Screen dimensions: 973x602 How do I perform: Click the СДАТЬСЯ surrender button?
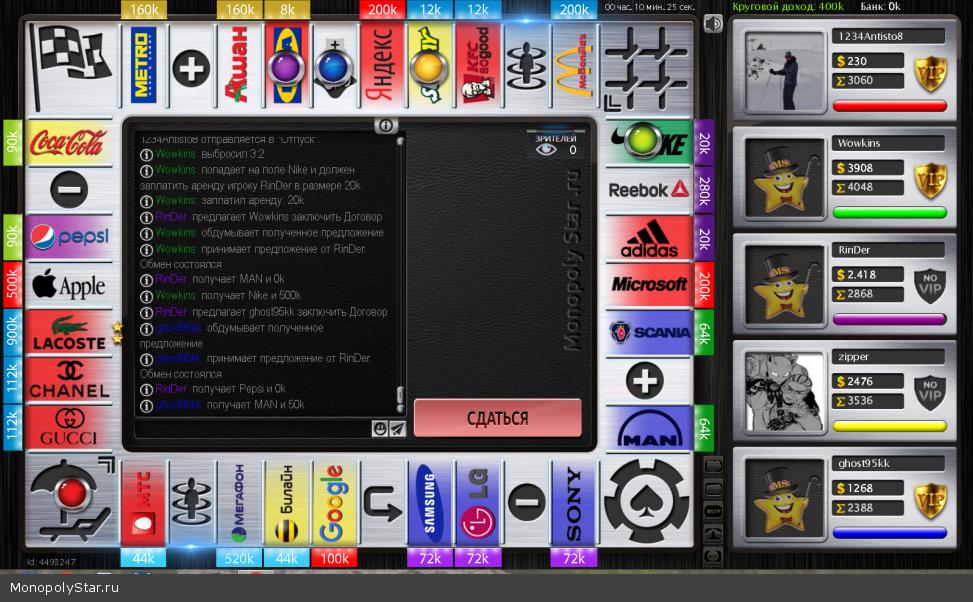[x=498, y=418]
